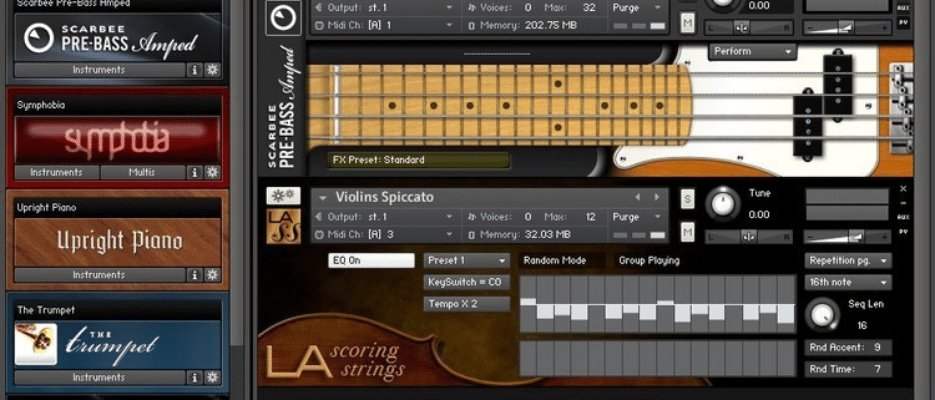
Task: Toggle AUX button on Pre-Bass instrument
Action: pyautogui.click(x=903, y=8)
